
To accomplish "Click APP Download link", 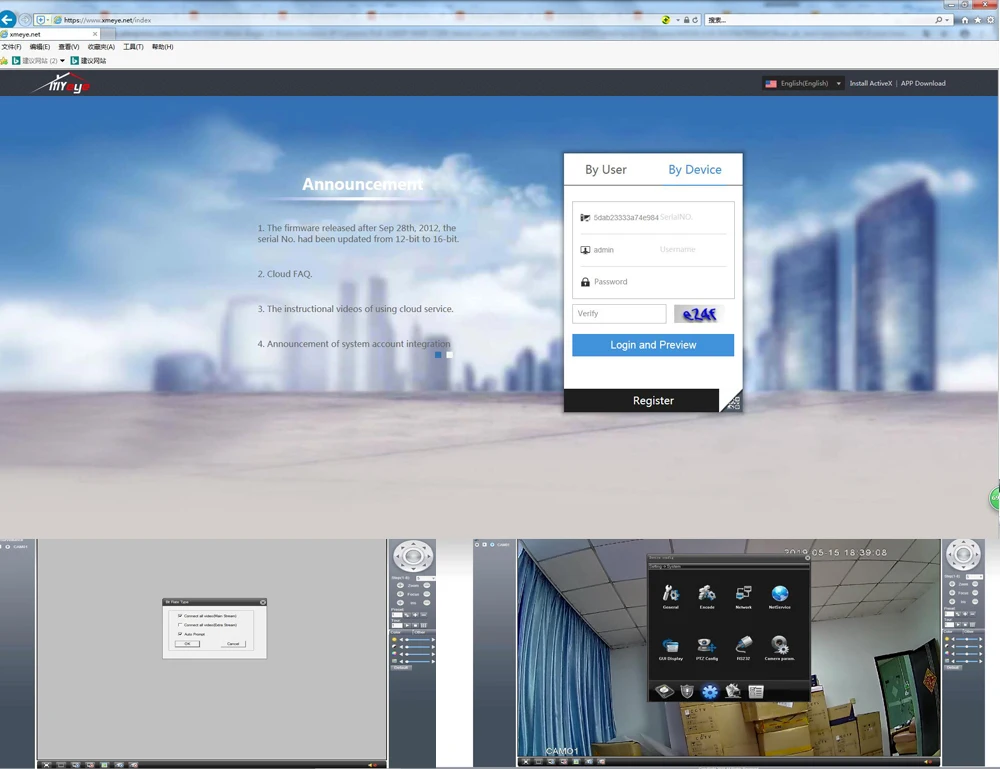I will (x=923, y=84).
